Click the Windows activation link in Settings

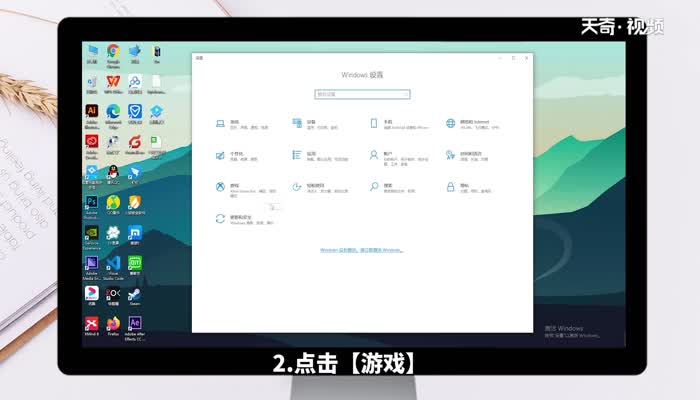(362, 250)
